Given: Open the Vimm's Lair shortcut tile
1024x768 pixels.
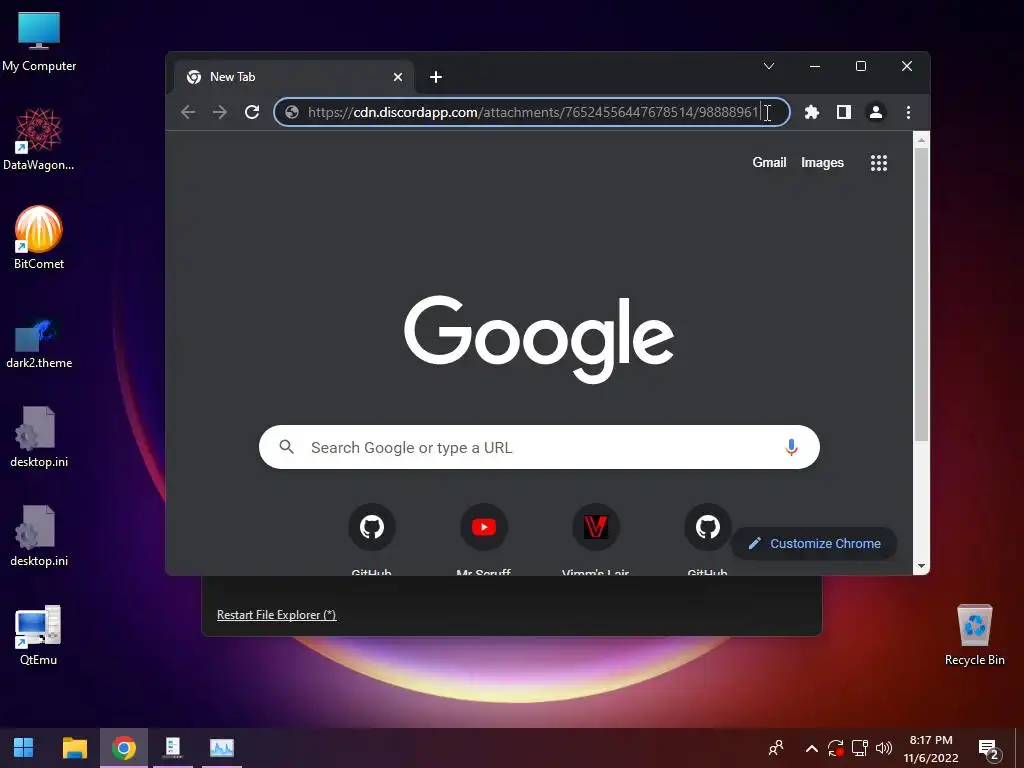Looking at the screenshot, I should pyautogui.click(x=596, y=527).
